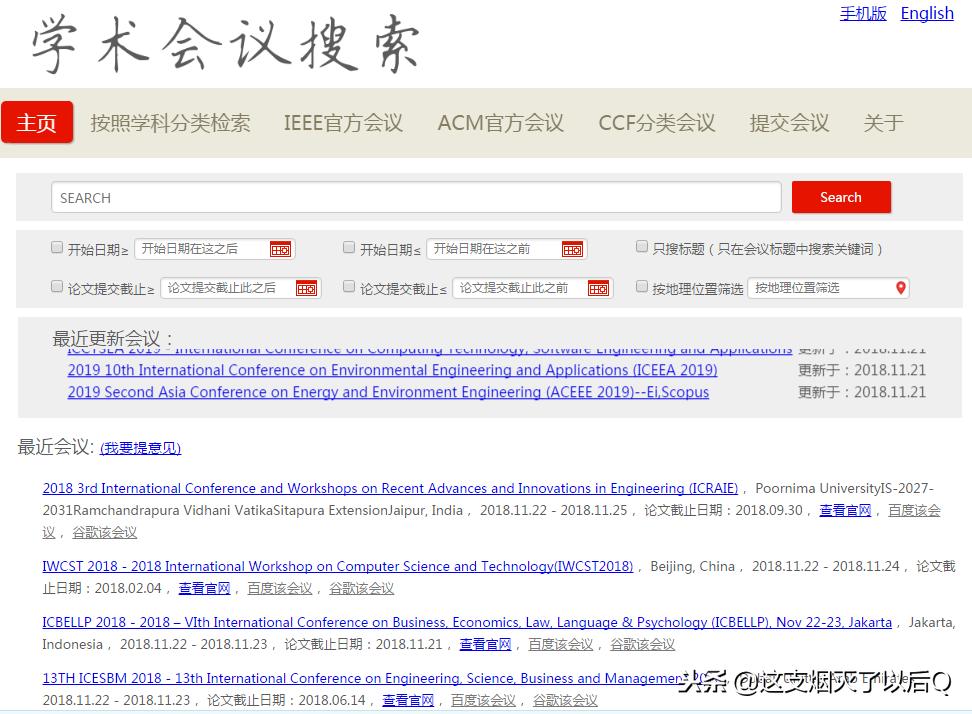The width and height of the screenshot is (972, 714).
Task: Switch site language to English
Action: click(926, 13)
